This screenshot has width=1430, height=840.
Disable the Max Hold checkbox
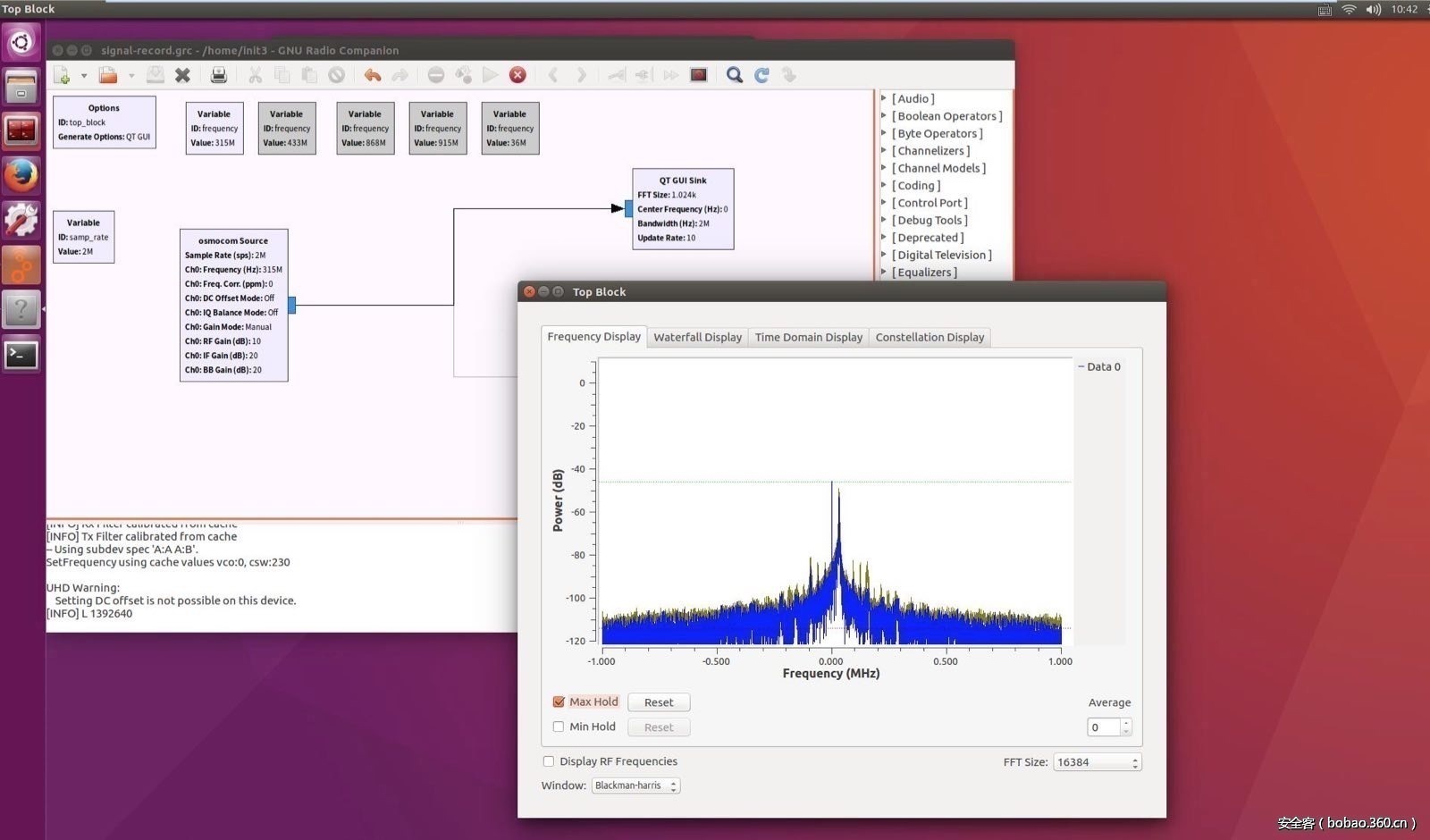(x=559, y=702)
